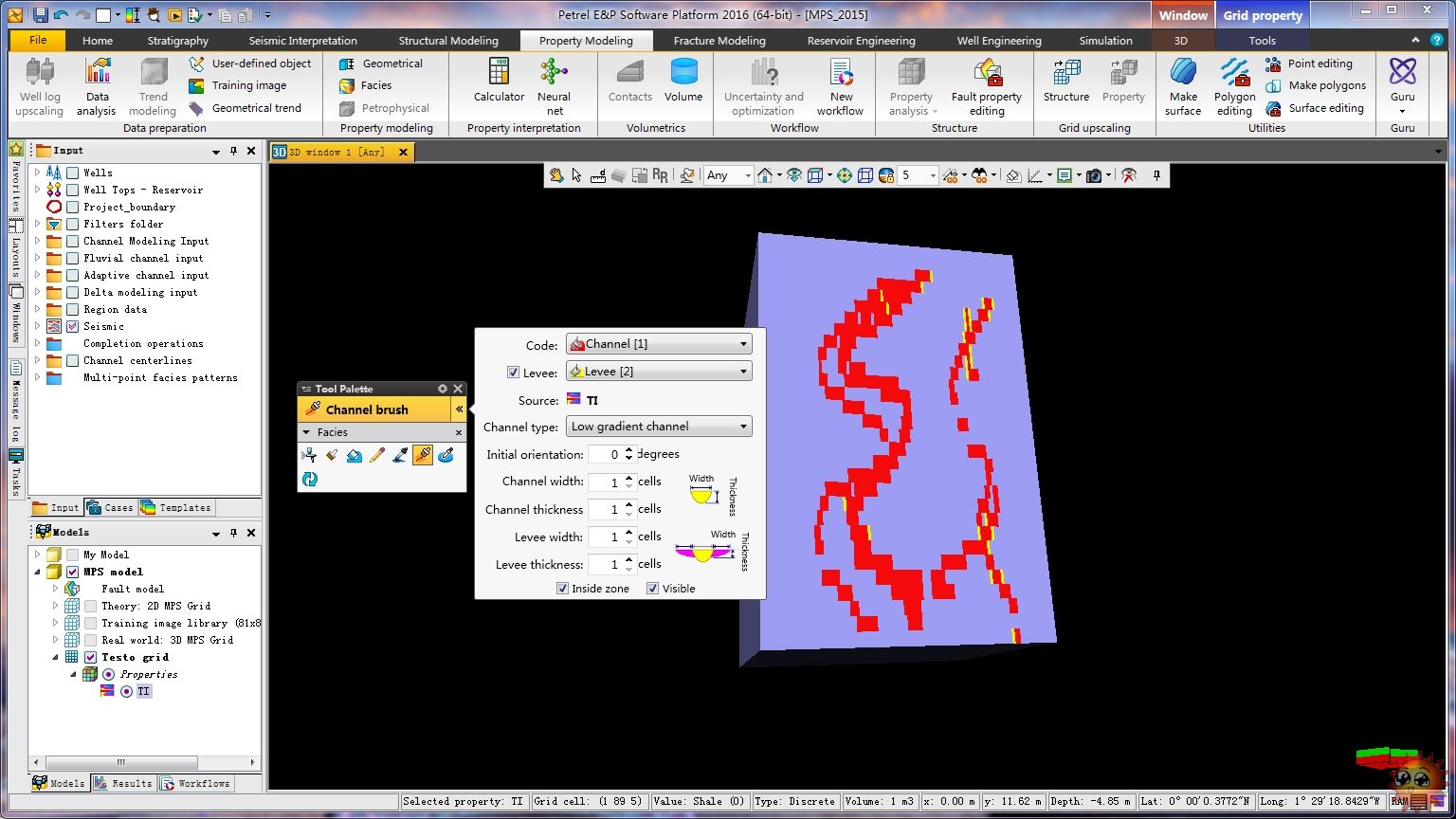Open the Guru tool
The width and height of the screenshot is (1456, 819).
1403,86
